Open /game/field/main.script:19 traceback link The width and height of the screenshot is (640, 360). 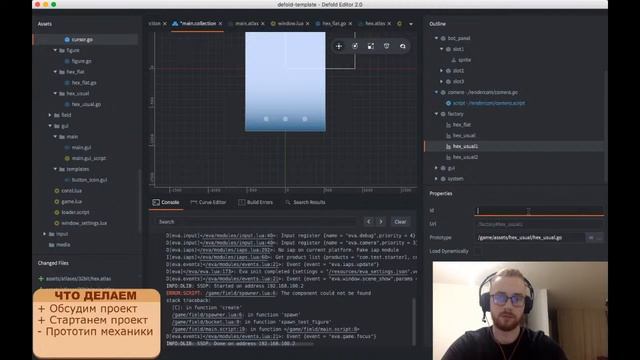[209, 329]
